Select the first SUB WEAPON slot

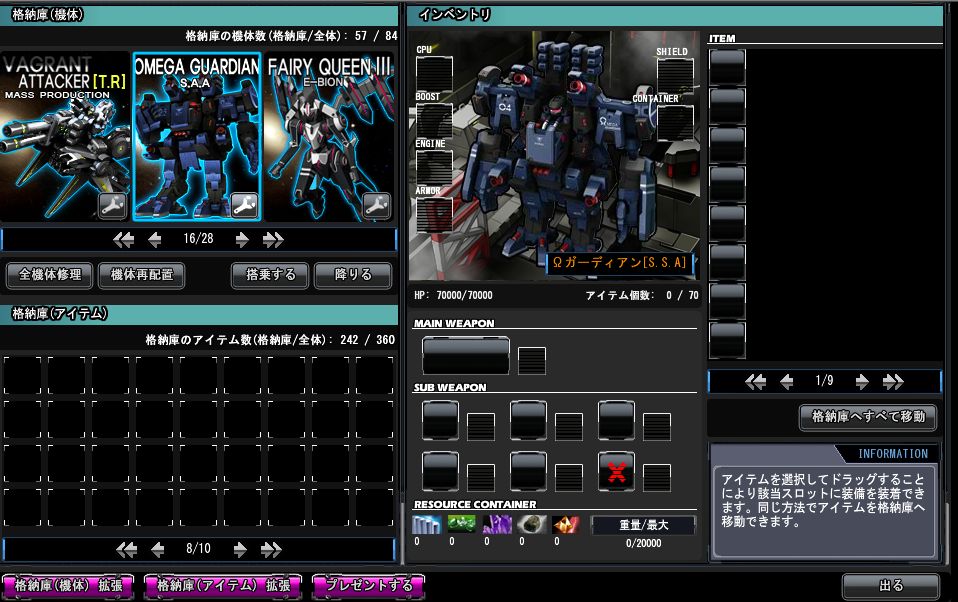pyautogui.click(x=440, y=420)
